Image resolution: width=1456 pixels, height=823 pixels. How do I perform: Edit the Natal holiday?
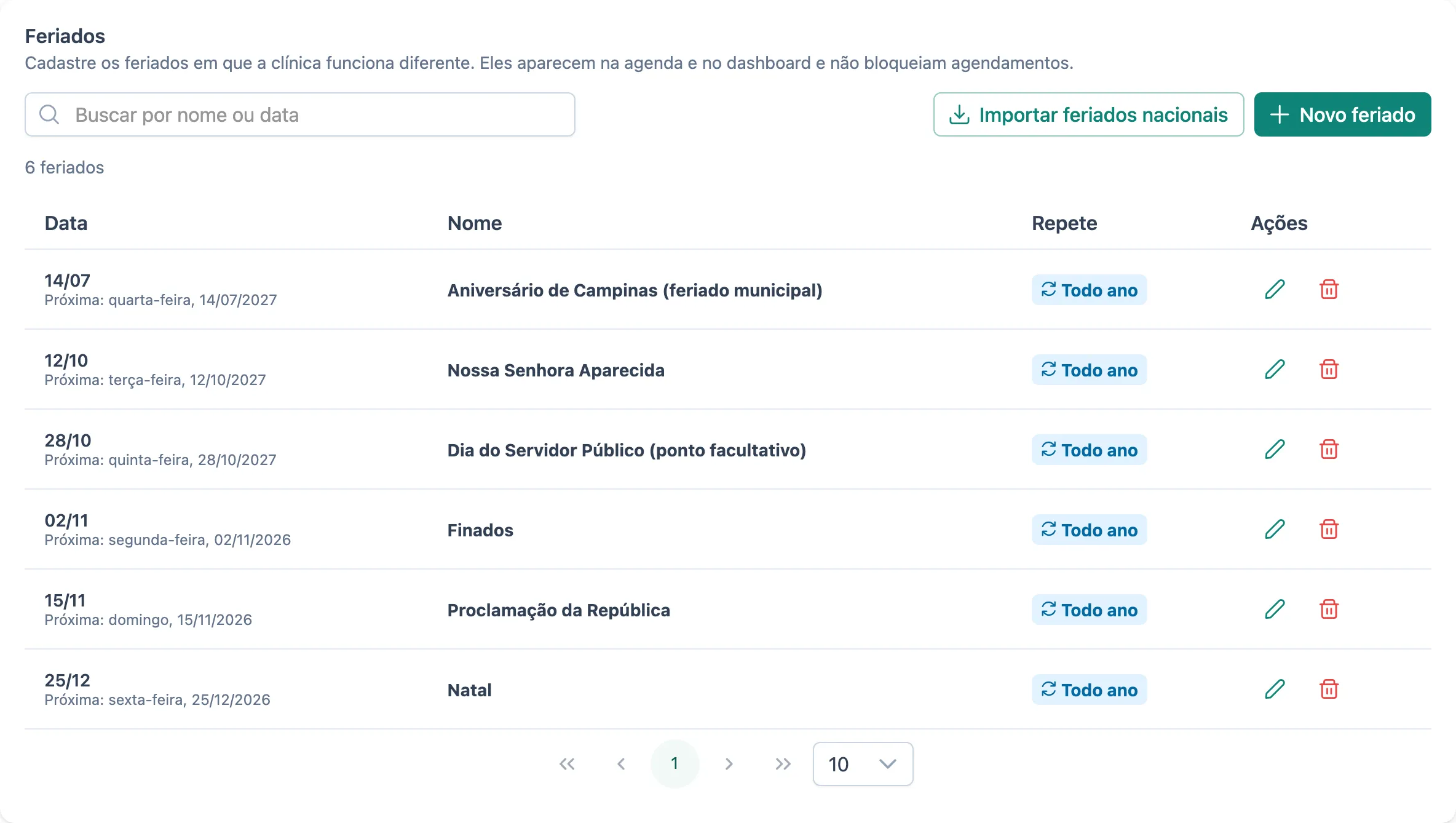pyautogui.click(x=1275, y=689)
